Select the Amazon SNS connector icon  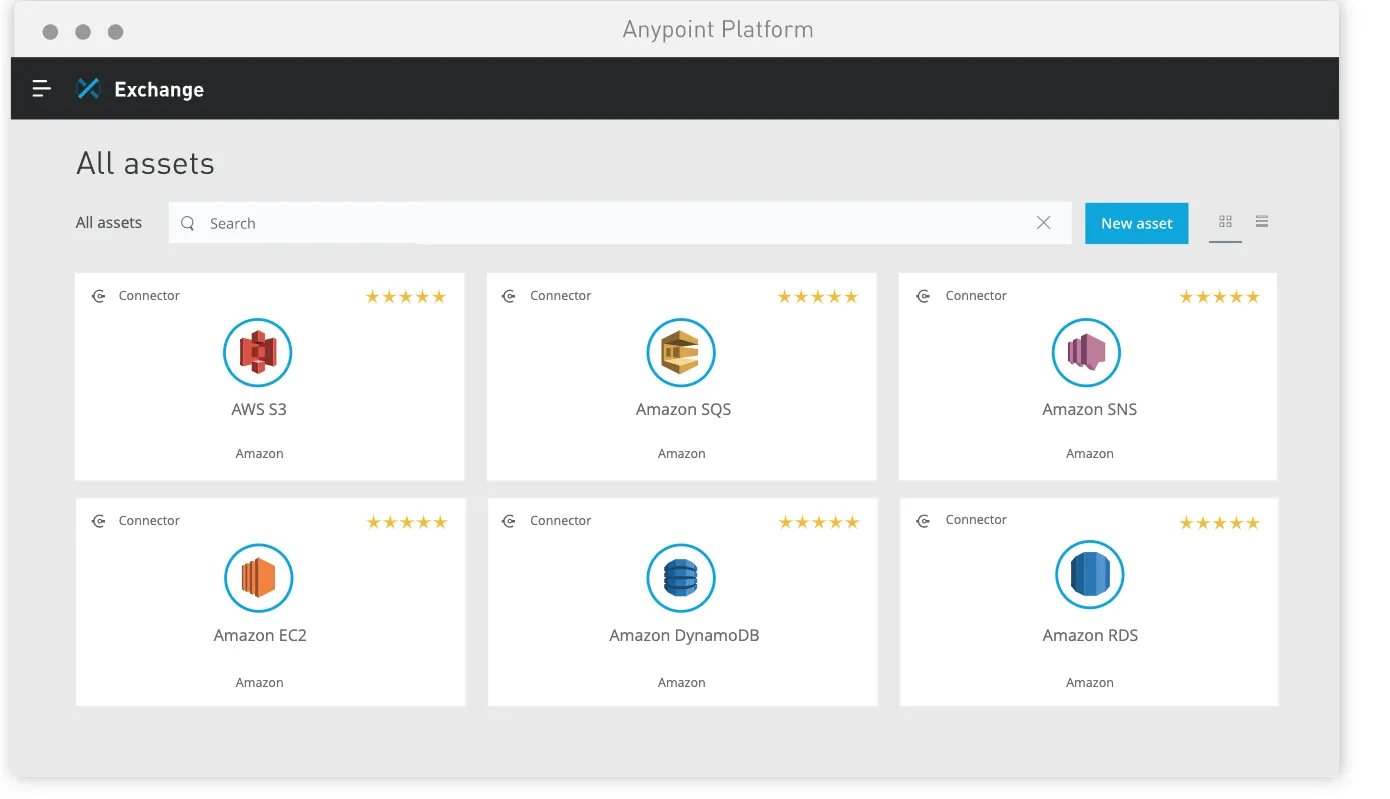(x=1086, y=352)
